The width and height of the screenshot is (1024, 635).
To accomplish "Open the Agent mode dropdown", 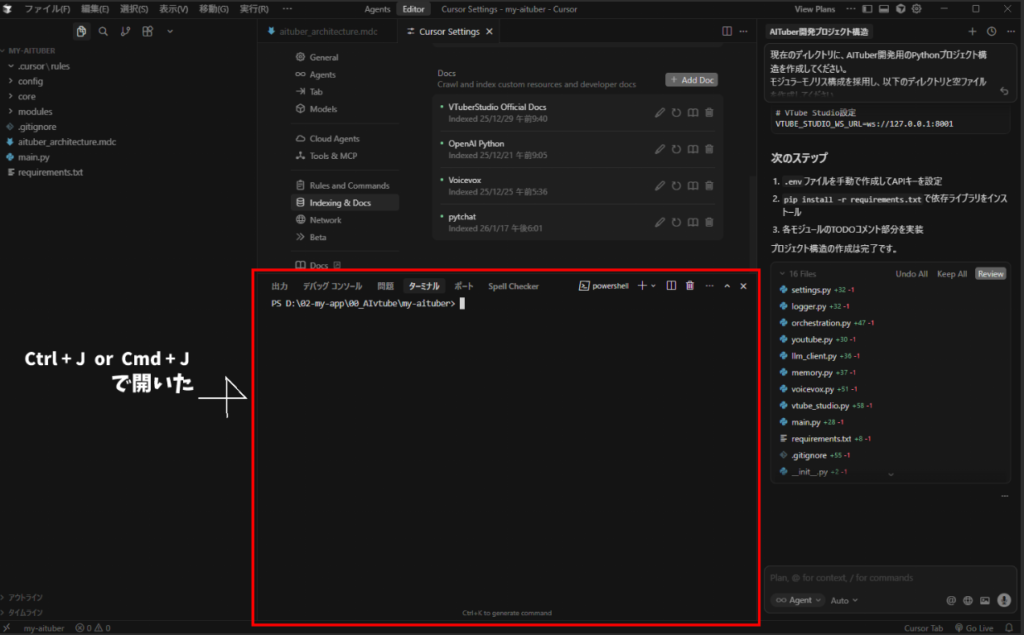I will 799,600.
